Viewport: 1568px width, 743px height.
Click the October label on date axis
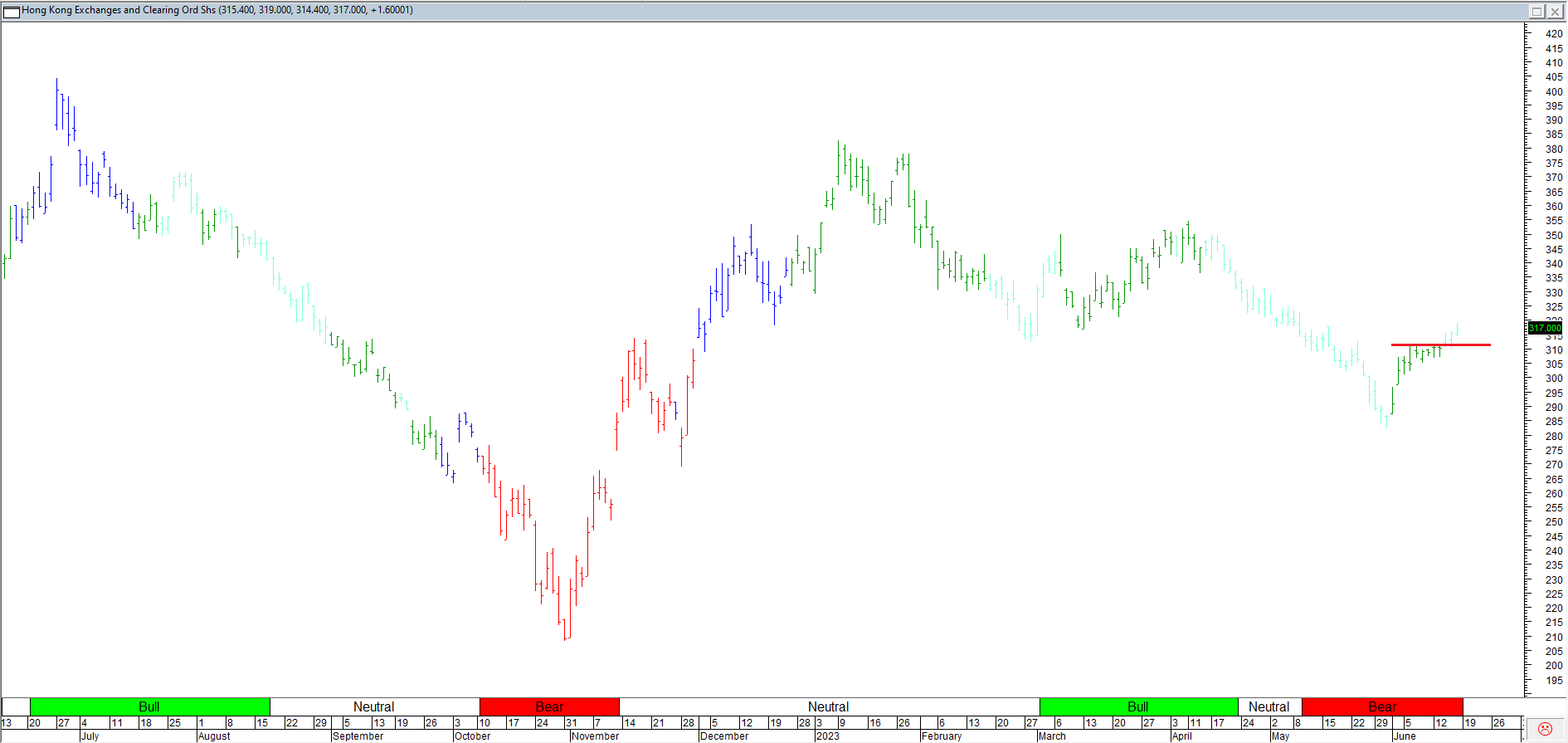coord(472,736)
